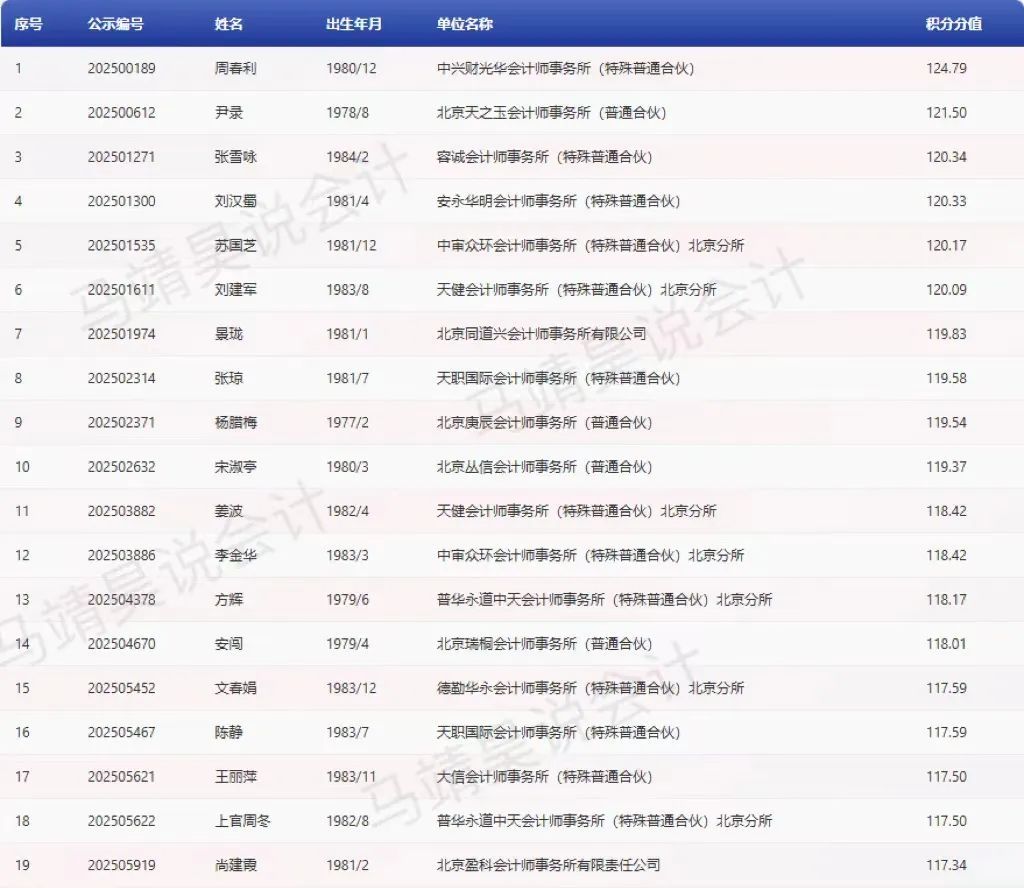
Task: Click 德勤华永会计师事务所 unit name
Action: 590,688
